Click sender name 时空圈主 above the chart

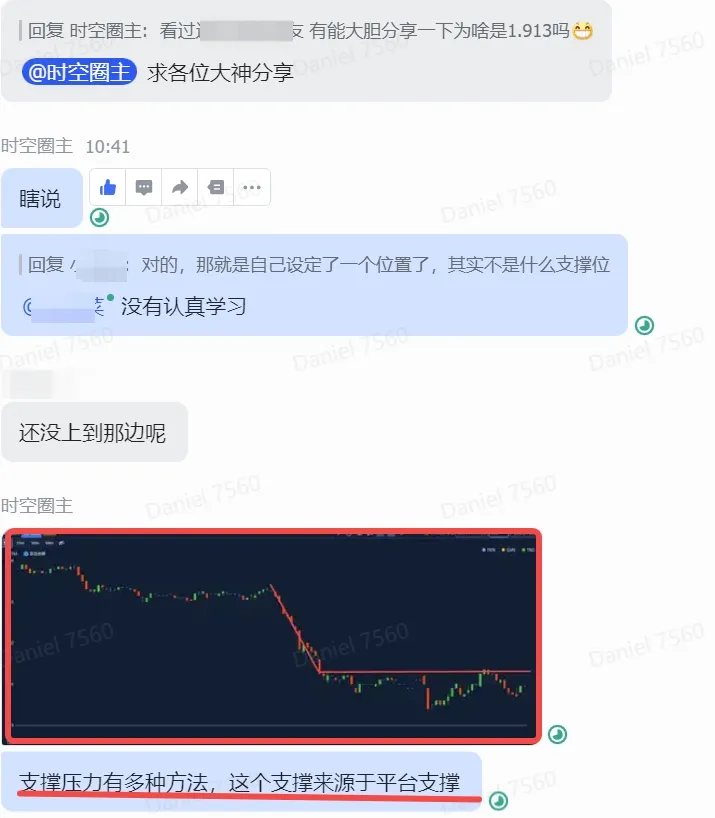[37, 506]
